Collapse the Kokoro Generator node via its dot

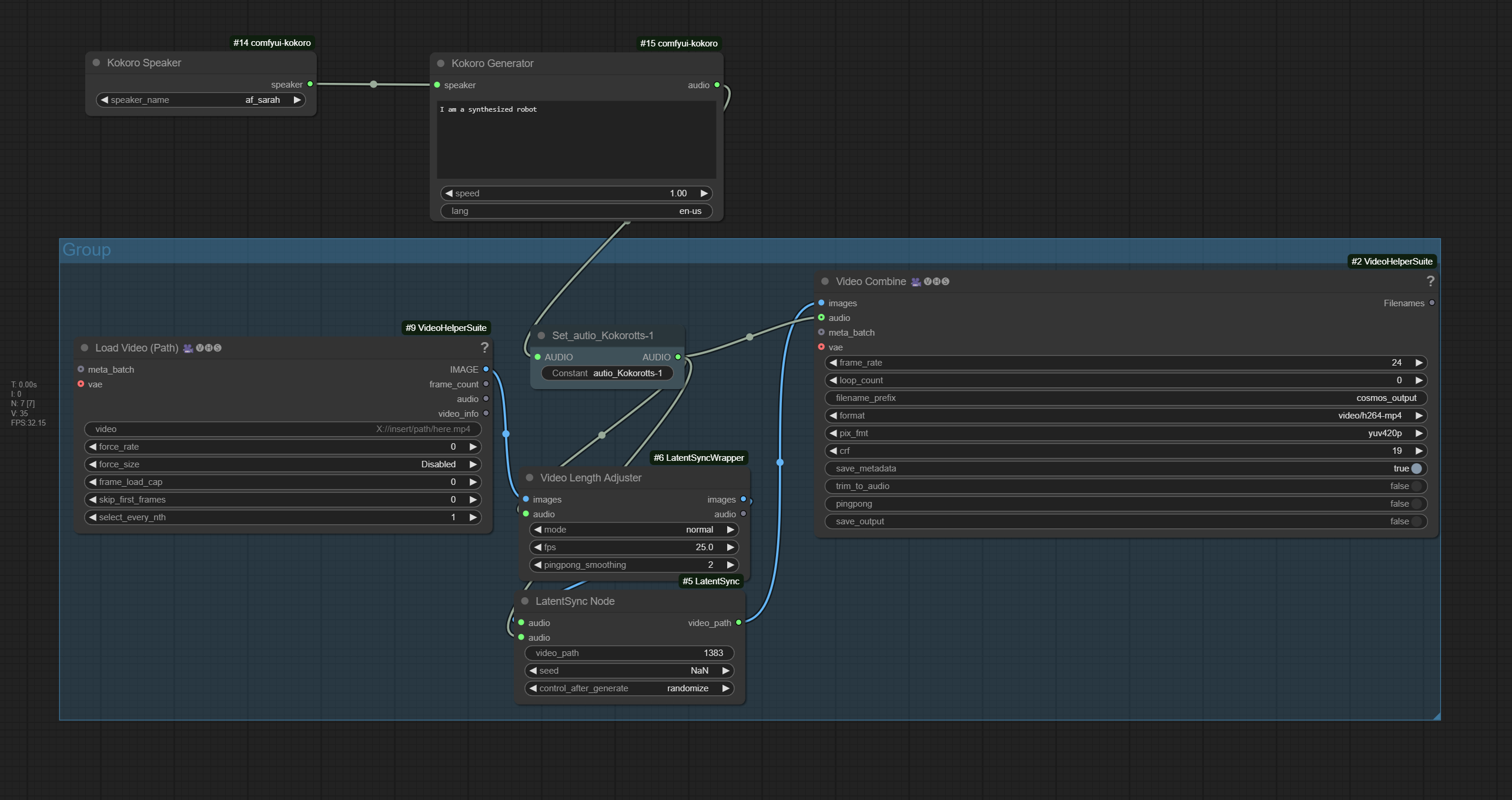click(x=441, y=63)
